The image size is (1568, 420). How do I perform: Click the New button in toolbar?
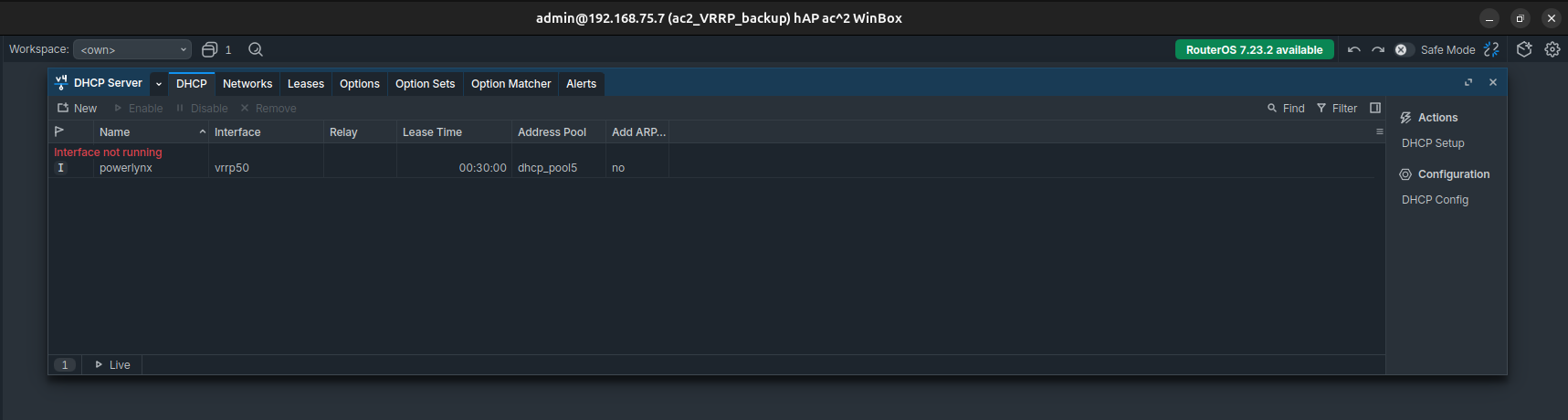77,108
